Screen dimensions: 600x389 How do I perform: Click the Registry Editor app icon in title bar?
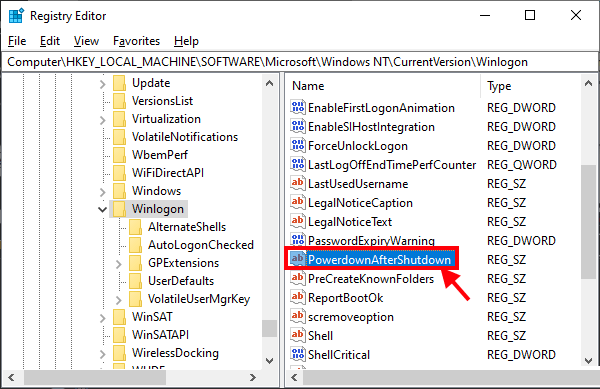click(x=16, y=16)
